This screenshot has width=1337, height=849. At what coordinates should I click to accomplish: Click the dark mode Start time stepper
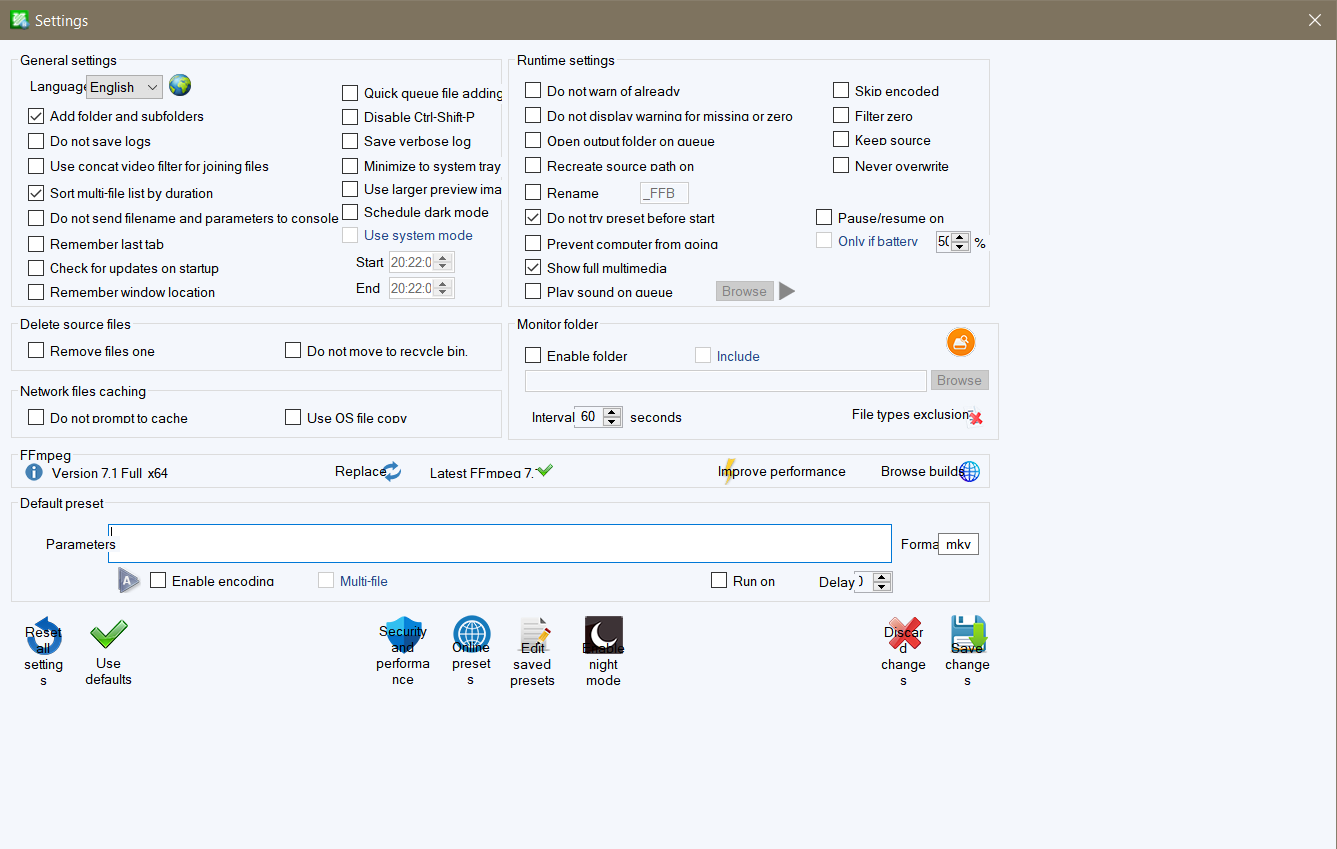pyautogui.click(x=444, y=262)
